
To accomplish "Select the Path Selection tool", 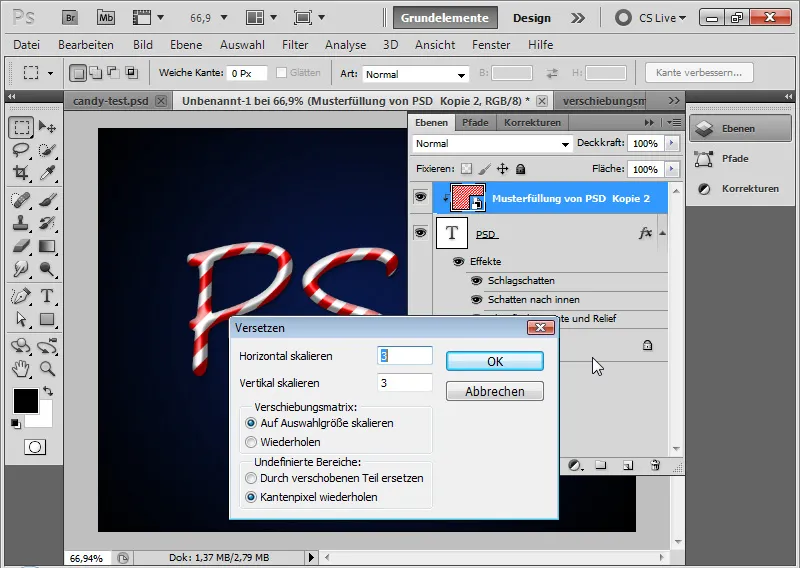I will coord(21,319).
